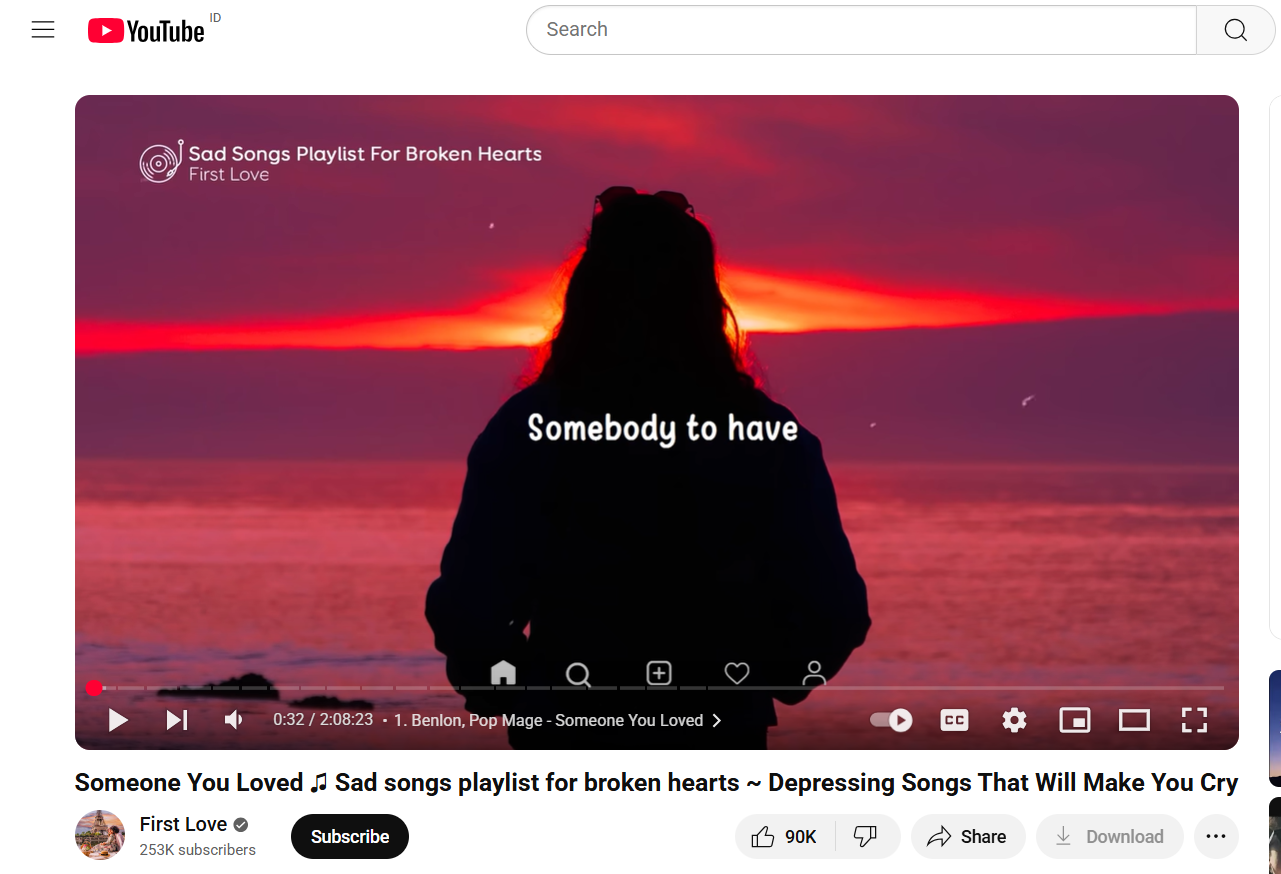Viewport: 1281px width, 874px height.
Task: Open the three-dot more actions menu
Action: [1216, 837]
